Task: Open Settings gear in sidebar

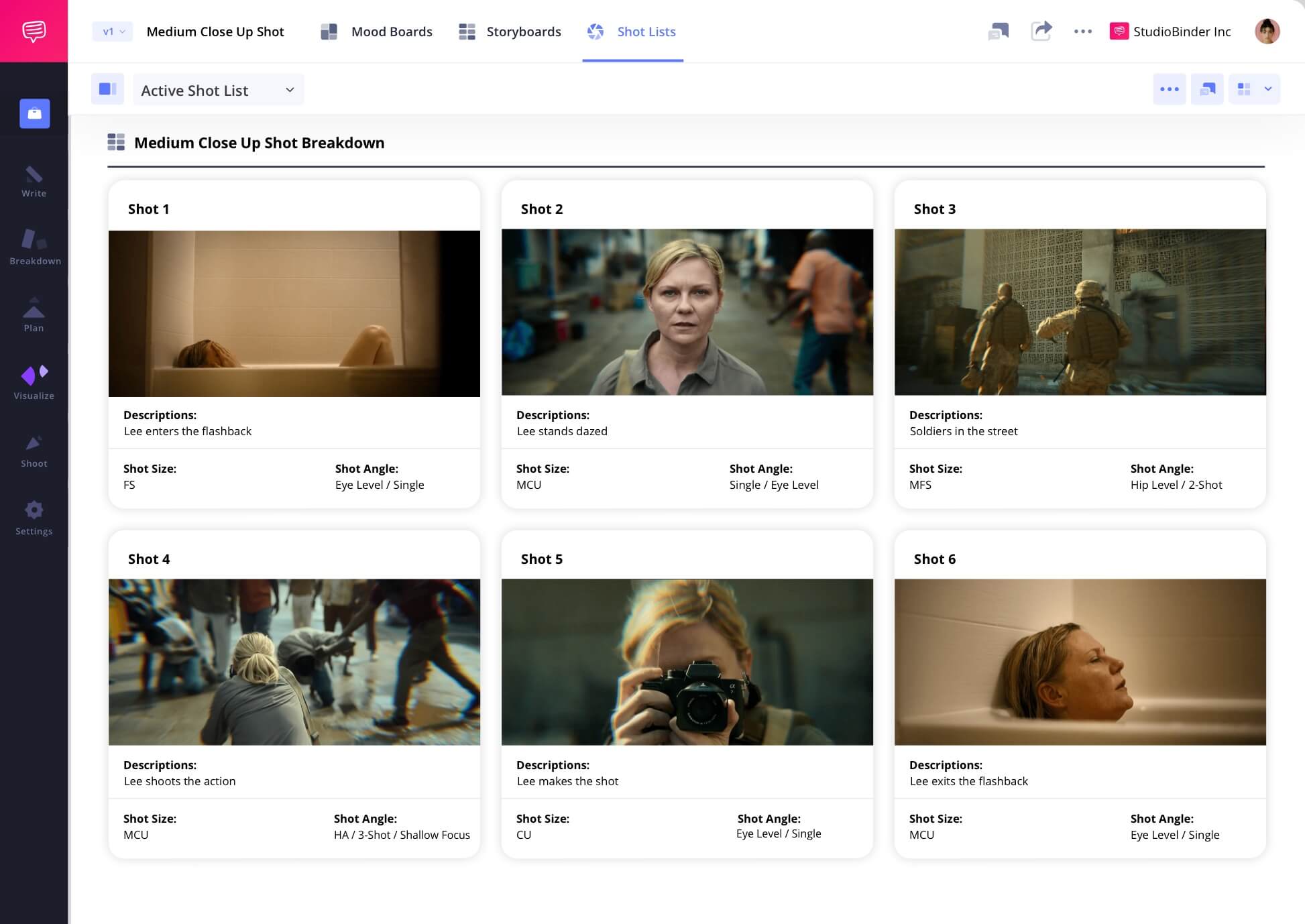Action: point(34,518)
